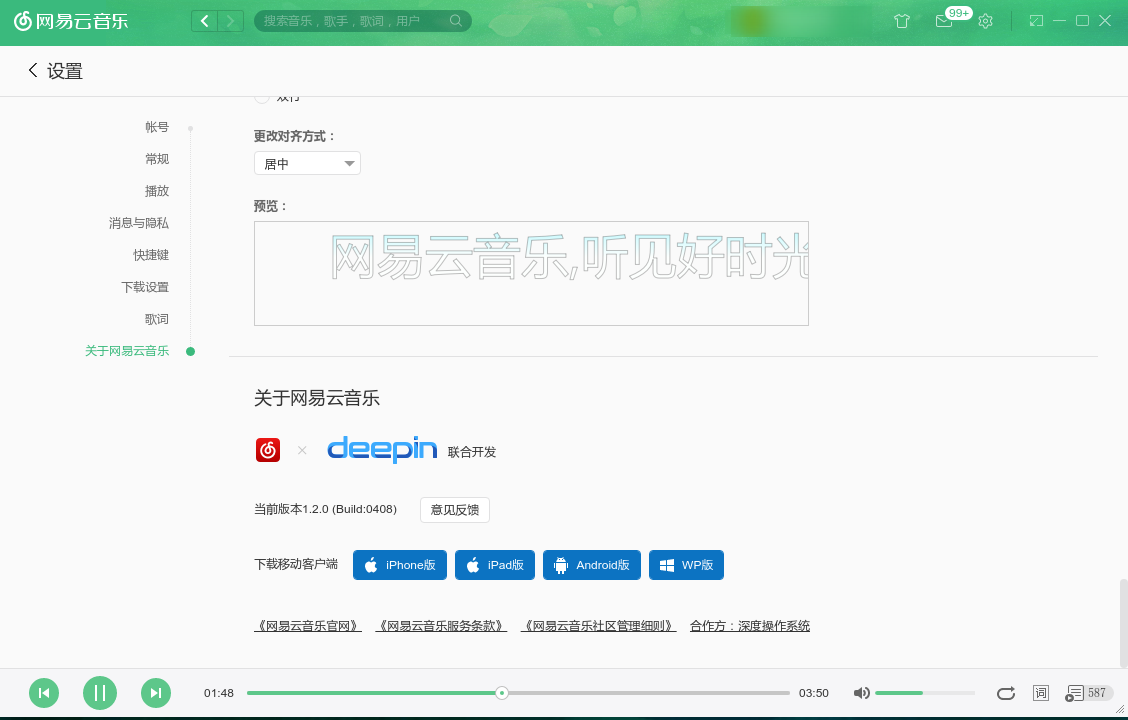Go to the 帐号 settings section
The image size is (1128, 720).
[x=157, y=127]
